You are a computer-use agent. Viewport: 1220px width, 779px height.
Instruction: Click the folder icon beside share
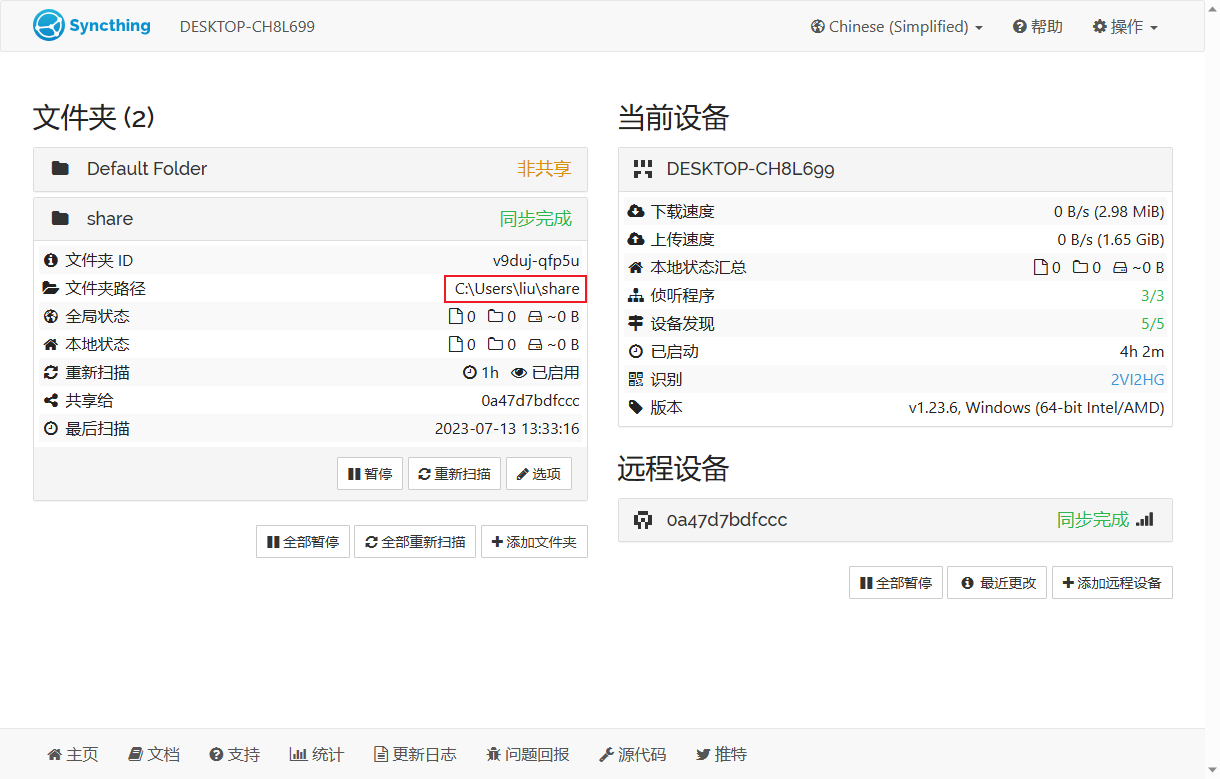click(x=60, y=219)
